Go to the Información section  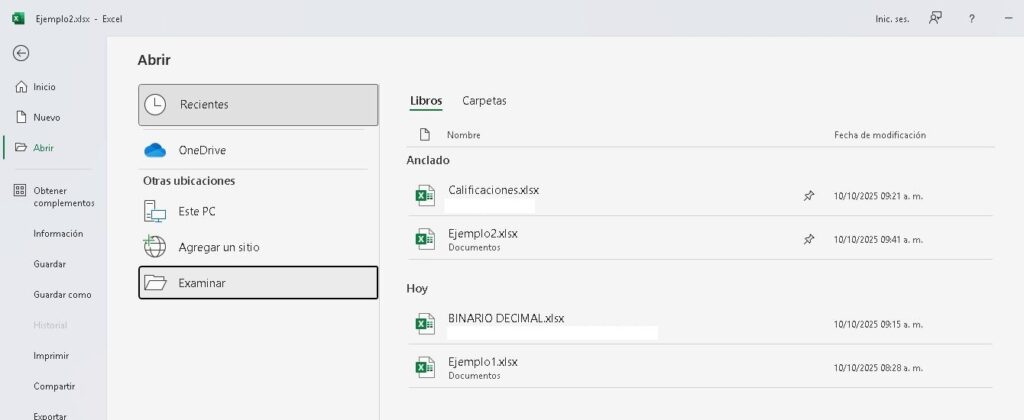(58, 233)
